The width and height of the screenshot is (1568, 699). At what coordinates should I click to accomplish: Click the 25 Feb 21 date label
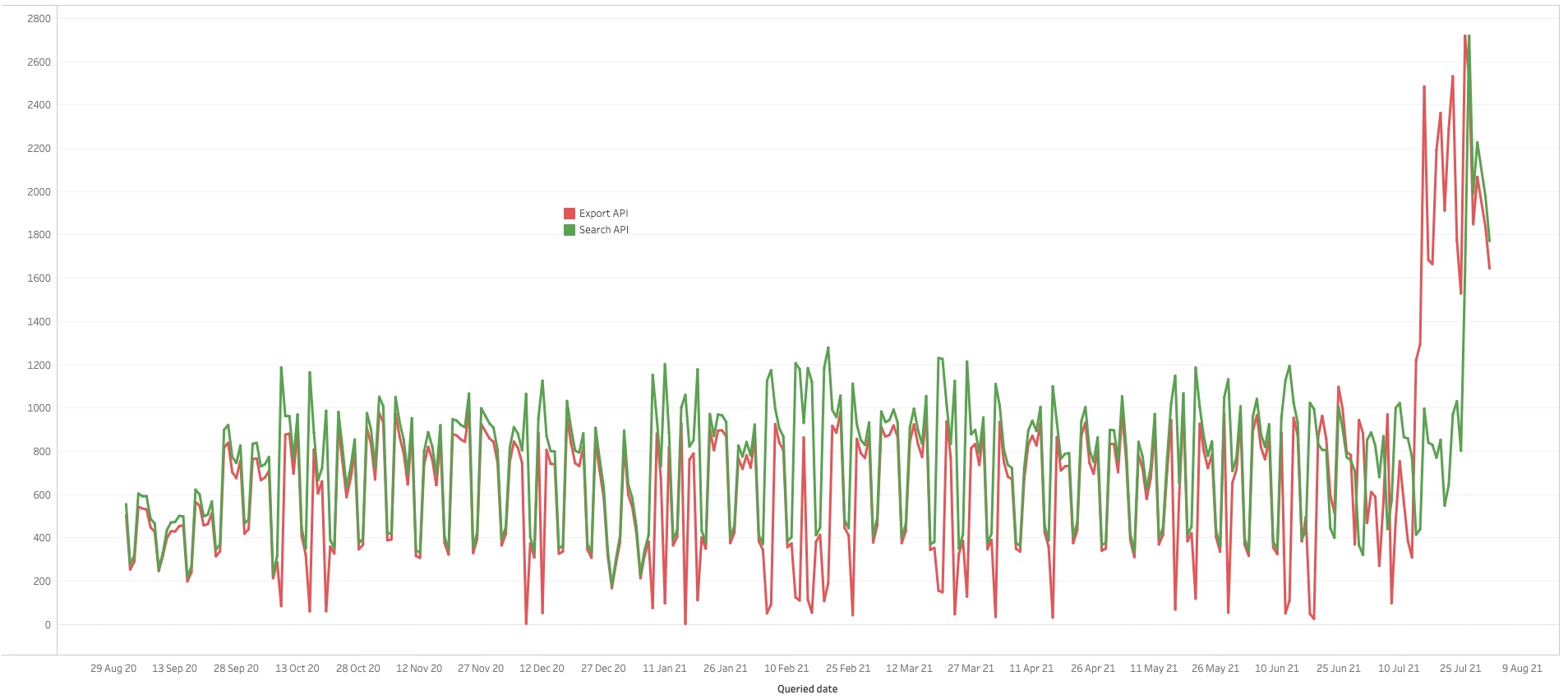(x=848, y=669)
